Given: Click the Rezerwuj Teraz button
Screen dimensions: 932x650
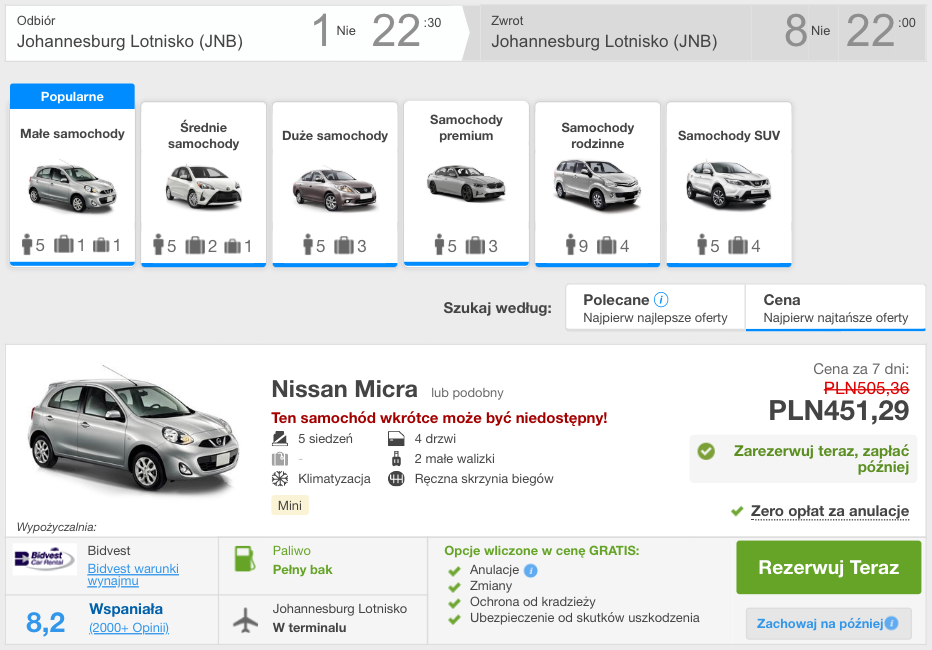Looking at the screenshot, I should (x=829, y=567).
